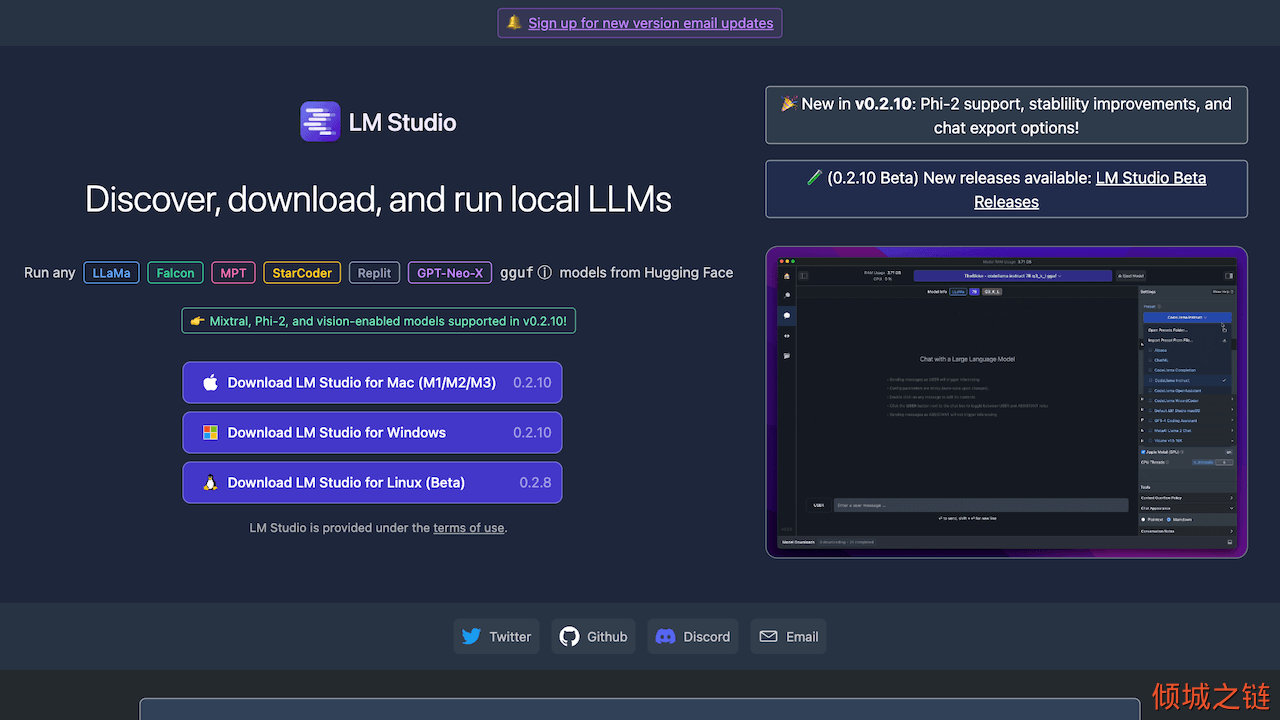Click the Discord logo icon
Screen dimensions: 1280x720
pos(665,636)
